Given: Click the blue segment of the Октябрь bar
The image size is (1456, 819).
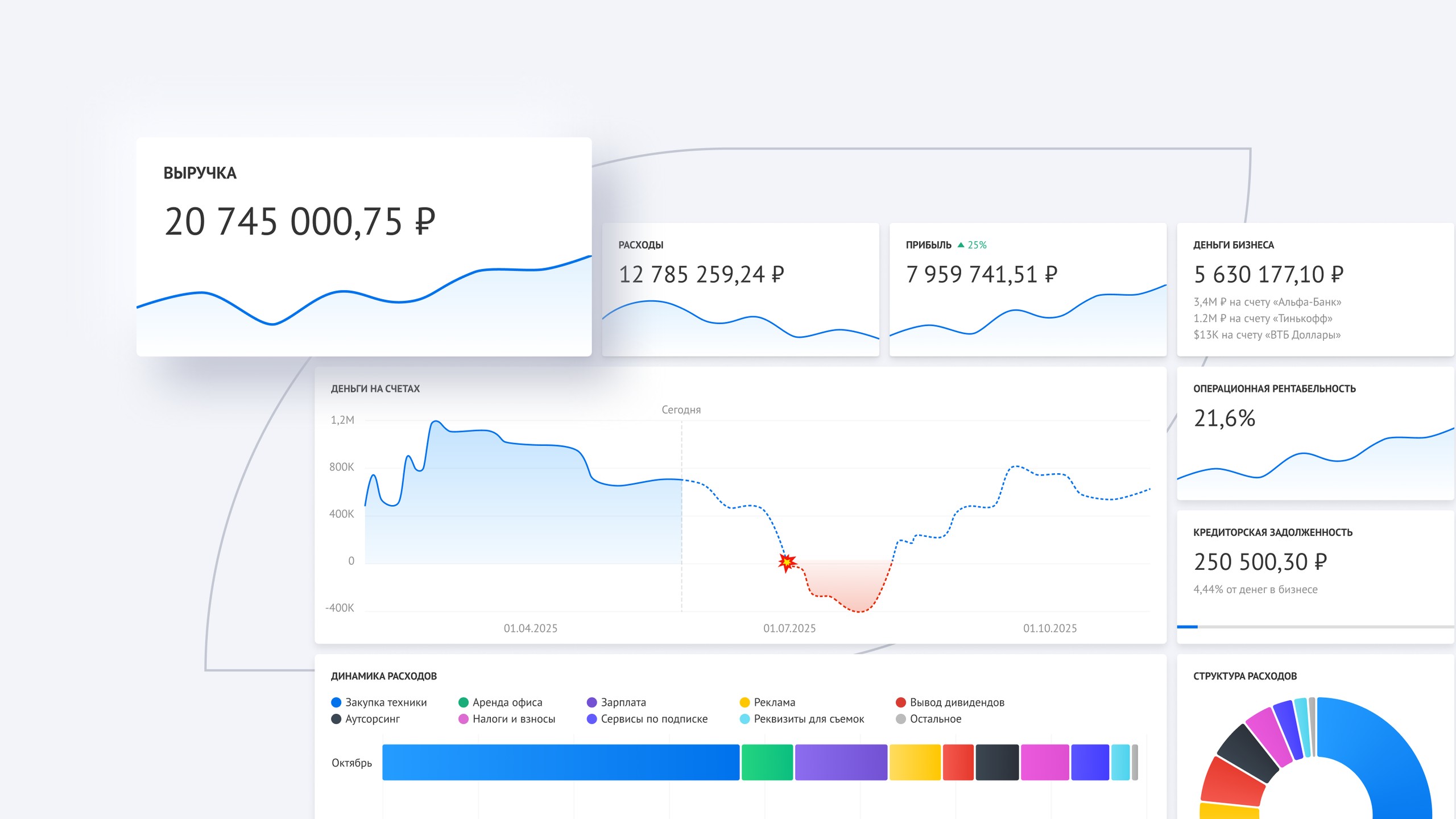Looking at the screenshot, I should [561, 762].
